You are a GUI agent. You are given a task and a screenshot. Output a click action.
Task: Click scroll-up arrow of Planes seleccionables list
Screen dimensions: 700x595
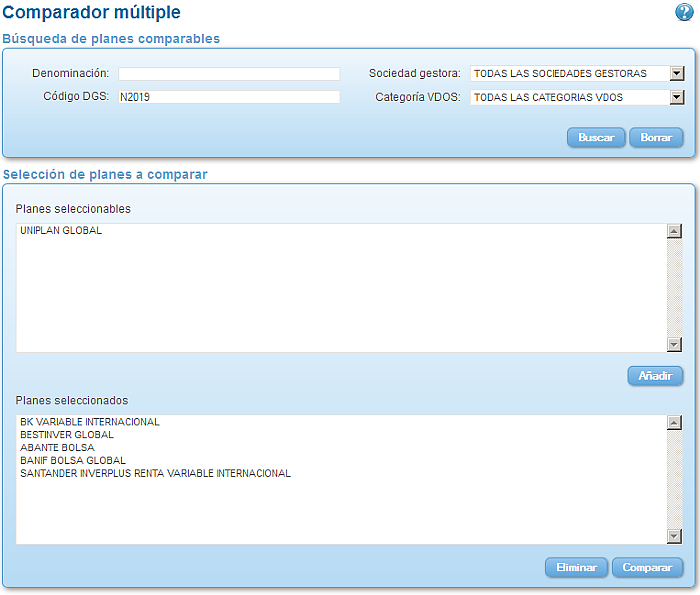674,231
